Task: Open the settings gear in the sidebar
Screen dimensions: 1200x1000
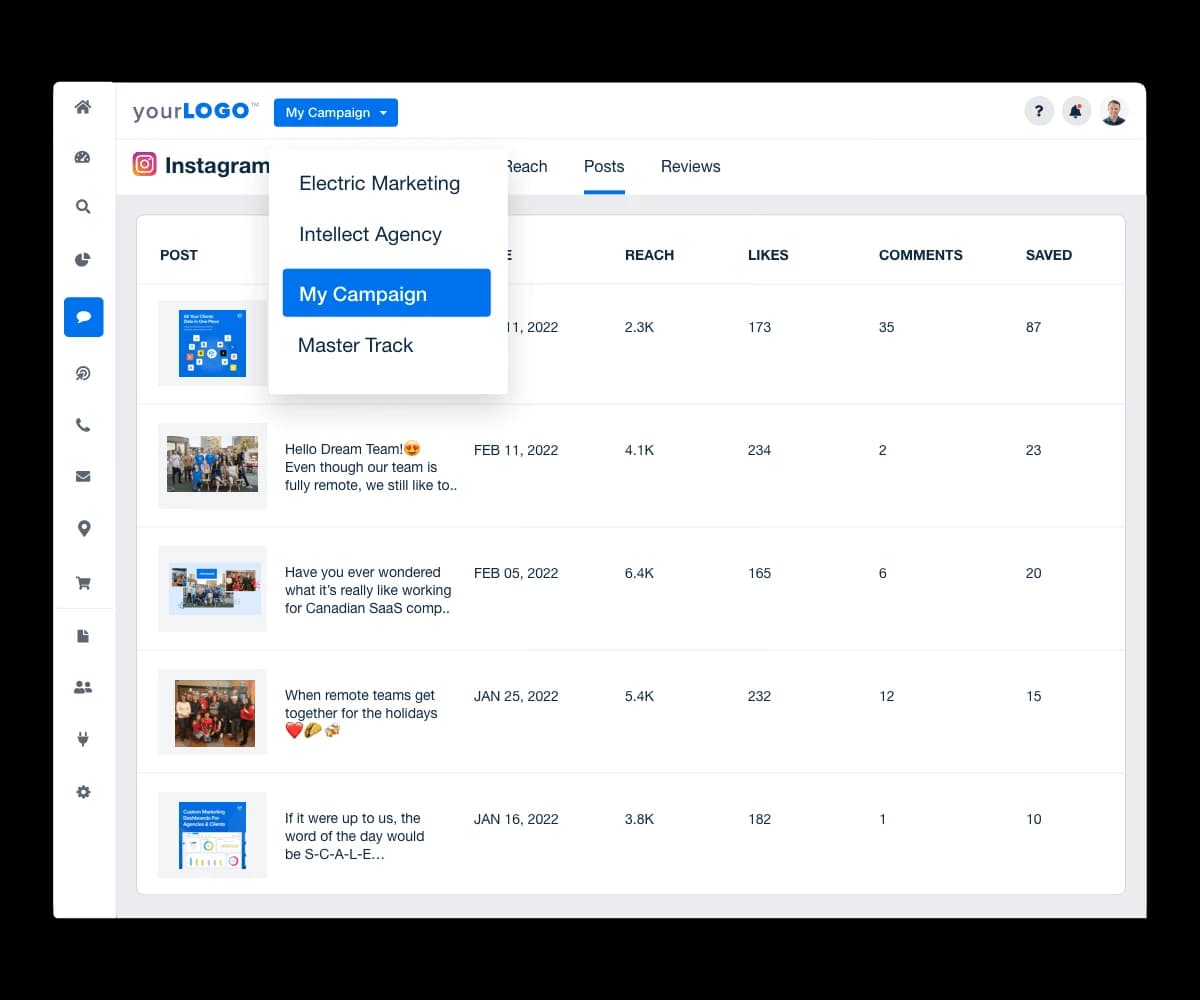Action: coord(83,791)
